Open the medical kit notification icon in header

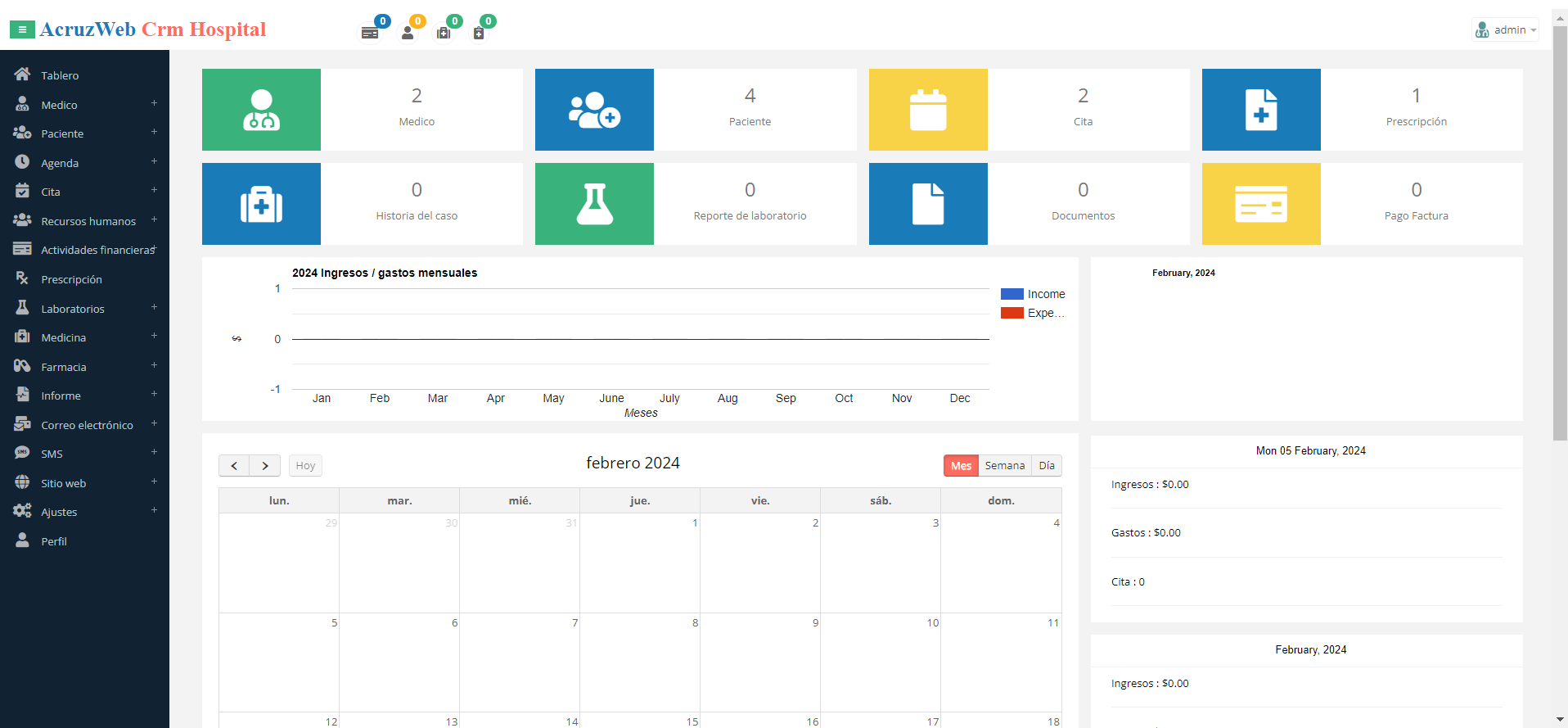[444, 33]
